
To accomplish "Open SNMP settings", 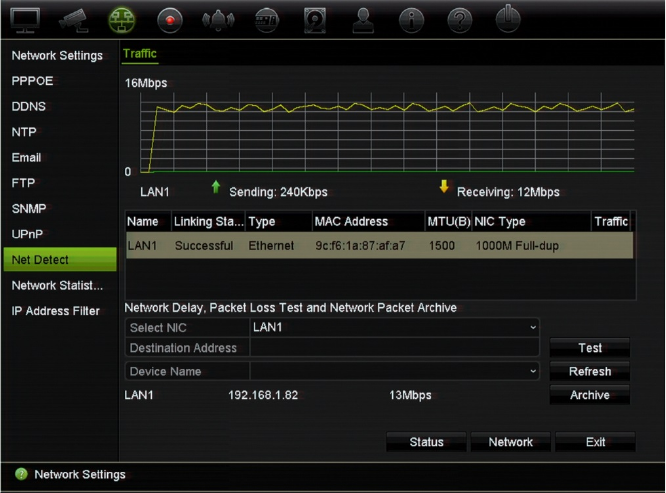I will coord(29,208).
